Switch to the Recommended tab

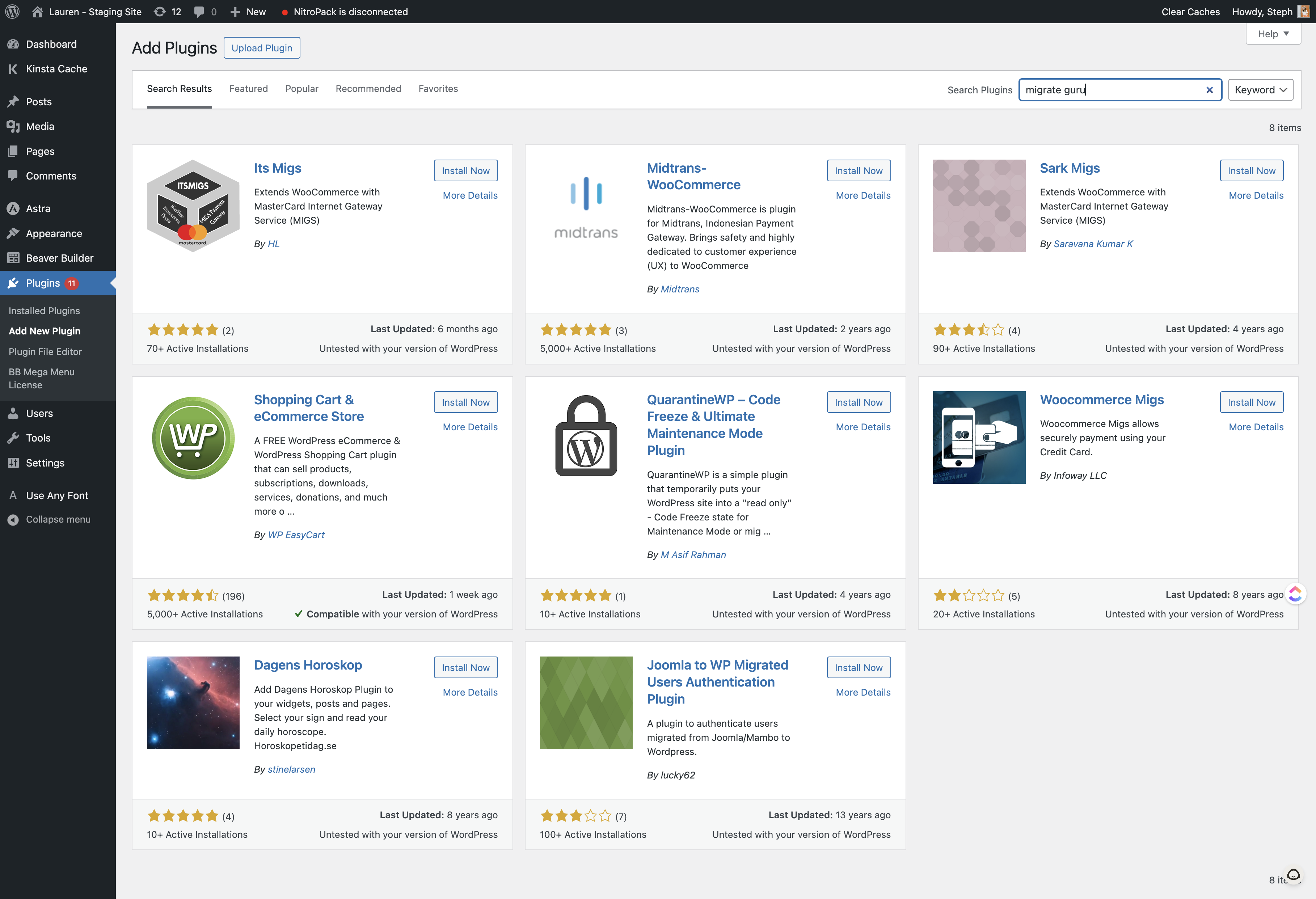pos(368,88)
